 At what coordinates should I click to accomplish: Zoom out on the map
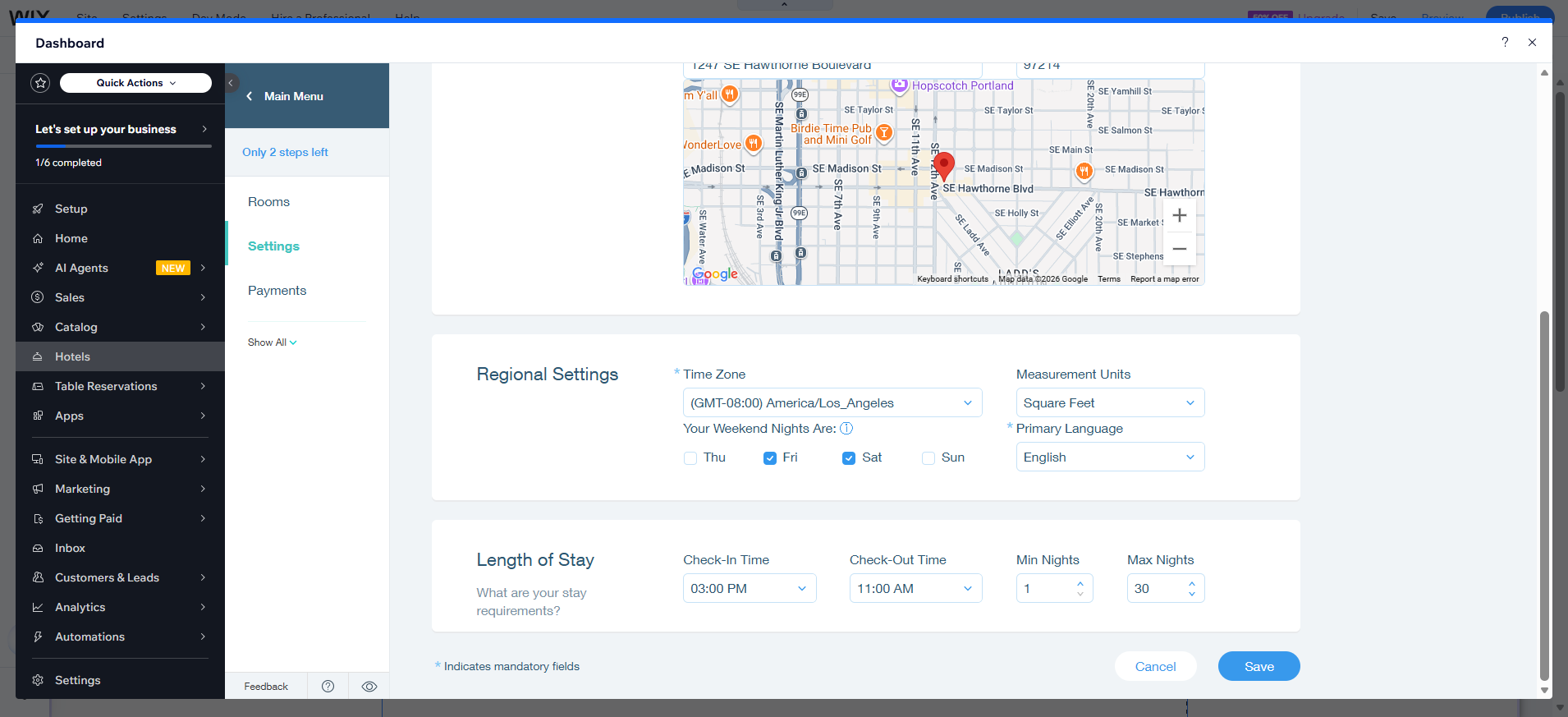click(x=1180, y=249)
